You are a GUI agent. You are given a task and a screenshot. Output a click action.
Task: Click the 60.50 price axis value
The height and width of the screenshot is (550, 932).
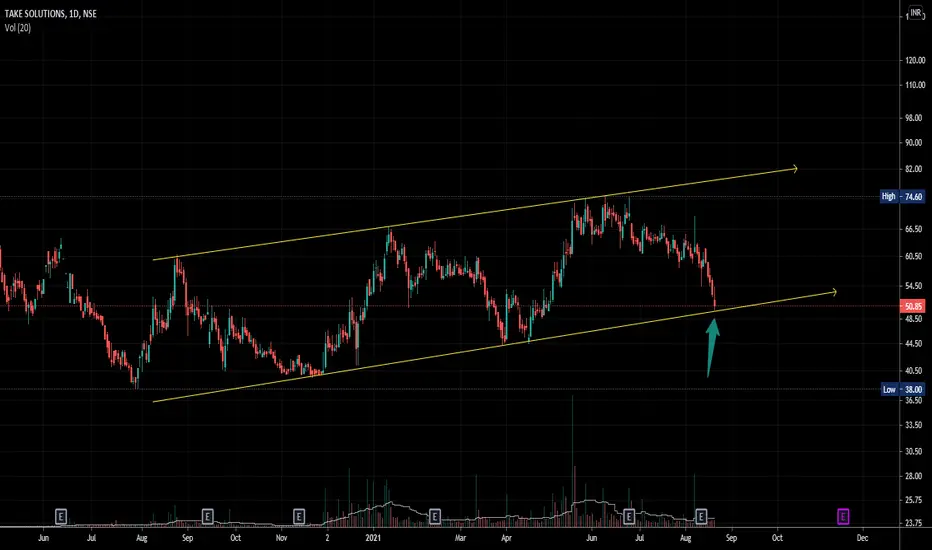[915, 256]
